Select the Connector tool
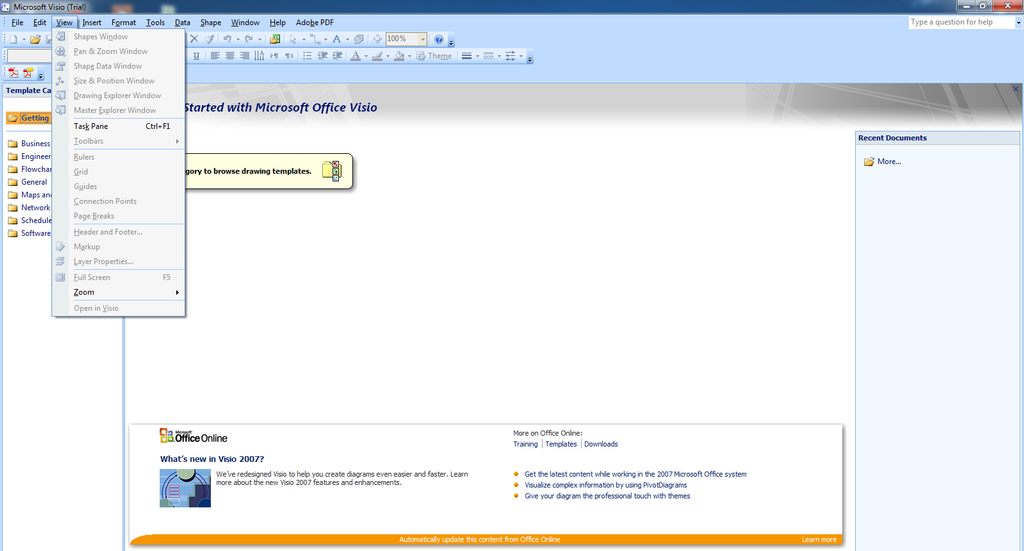This screenshot has width=1024, height=551. pyautogui.click(x=315, y=39)
